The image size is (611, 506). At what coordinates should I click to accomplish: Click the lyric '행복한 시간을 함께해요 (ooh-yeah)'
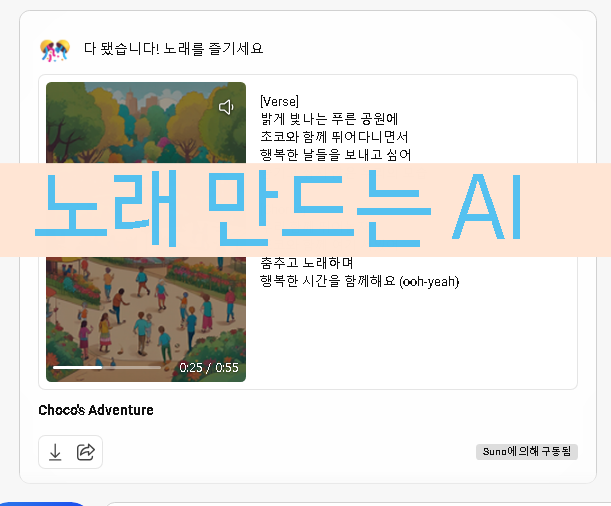point(360,281)
